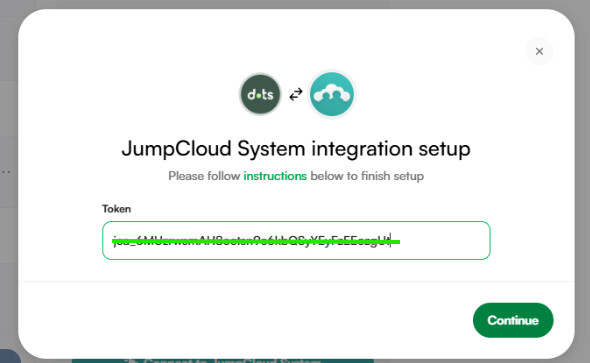Click the Token field label
This screenshot has height=363, width=590.
click(x=117, y=209)
